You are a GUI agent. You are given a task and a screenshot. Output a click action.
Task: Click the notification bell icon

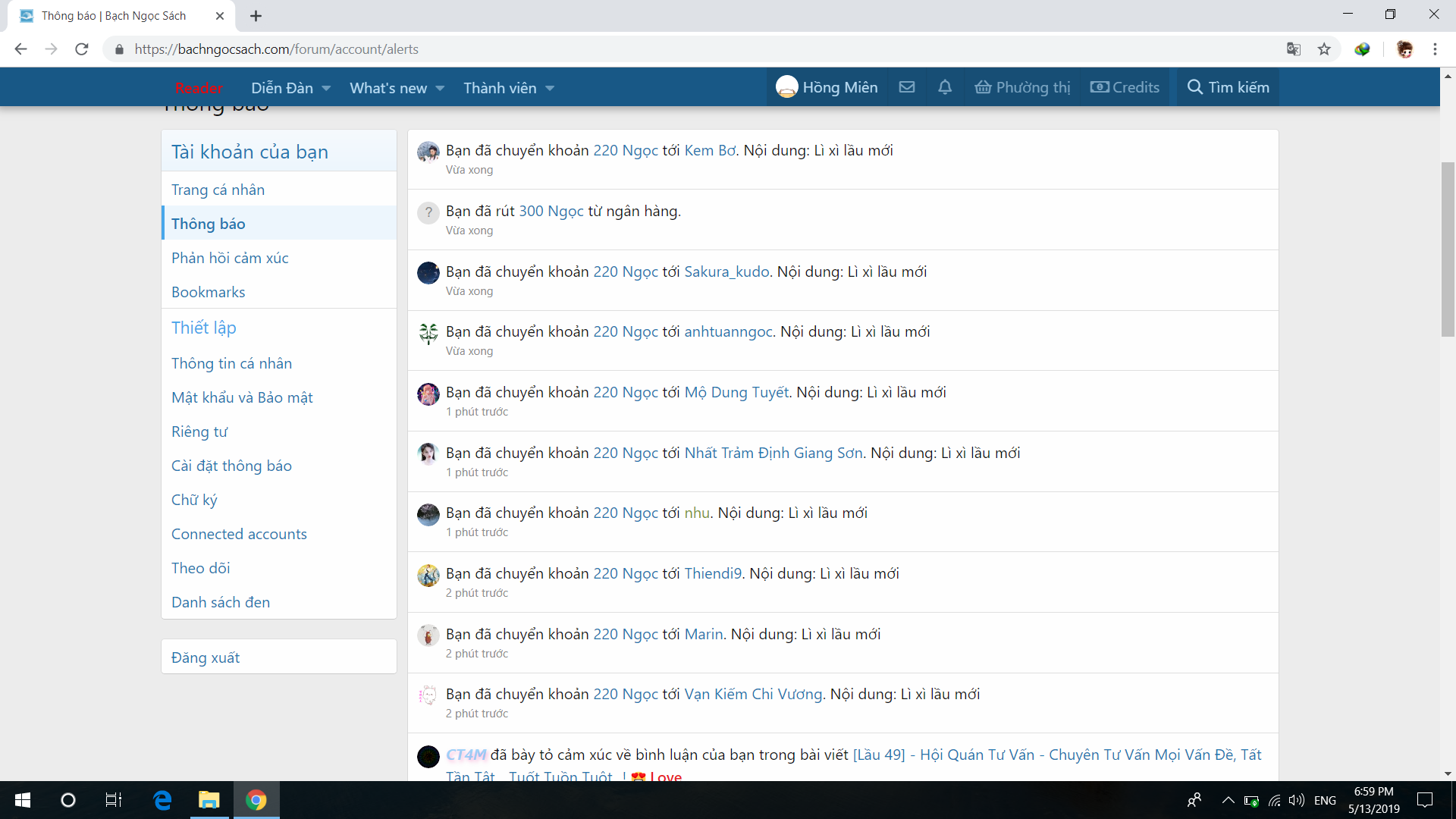[x=944, y=87]
